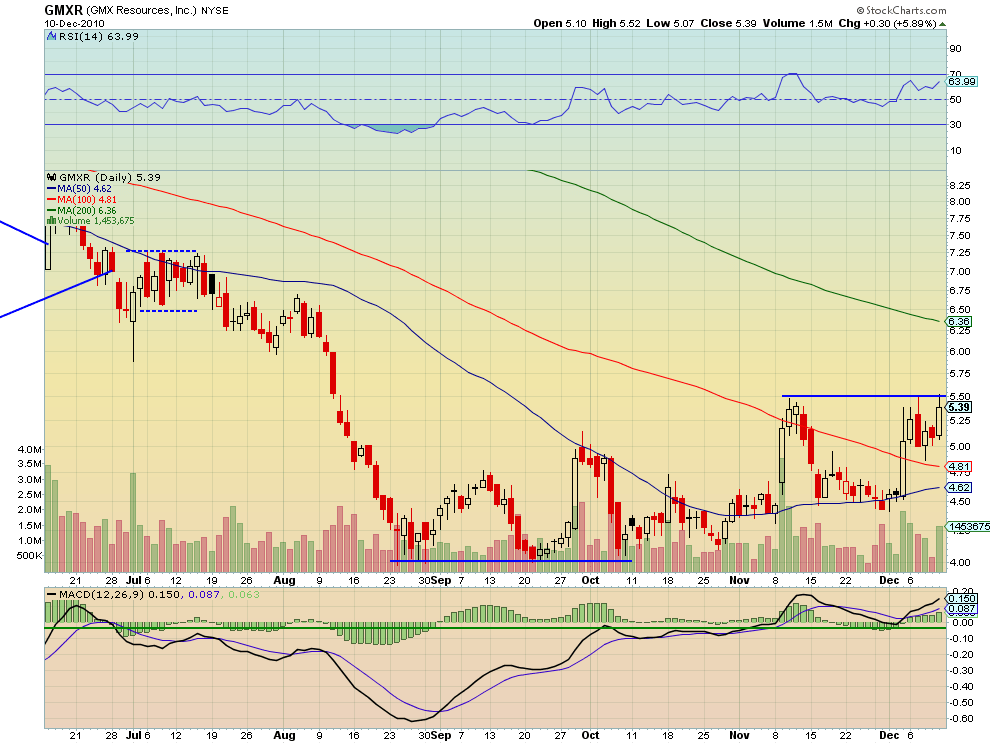Click the 4.00 price axis label
This screenshot has height=744, width=990.
click(960, 562)
